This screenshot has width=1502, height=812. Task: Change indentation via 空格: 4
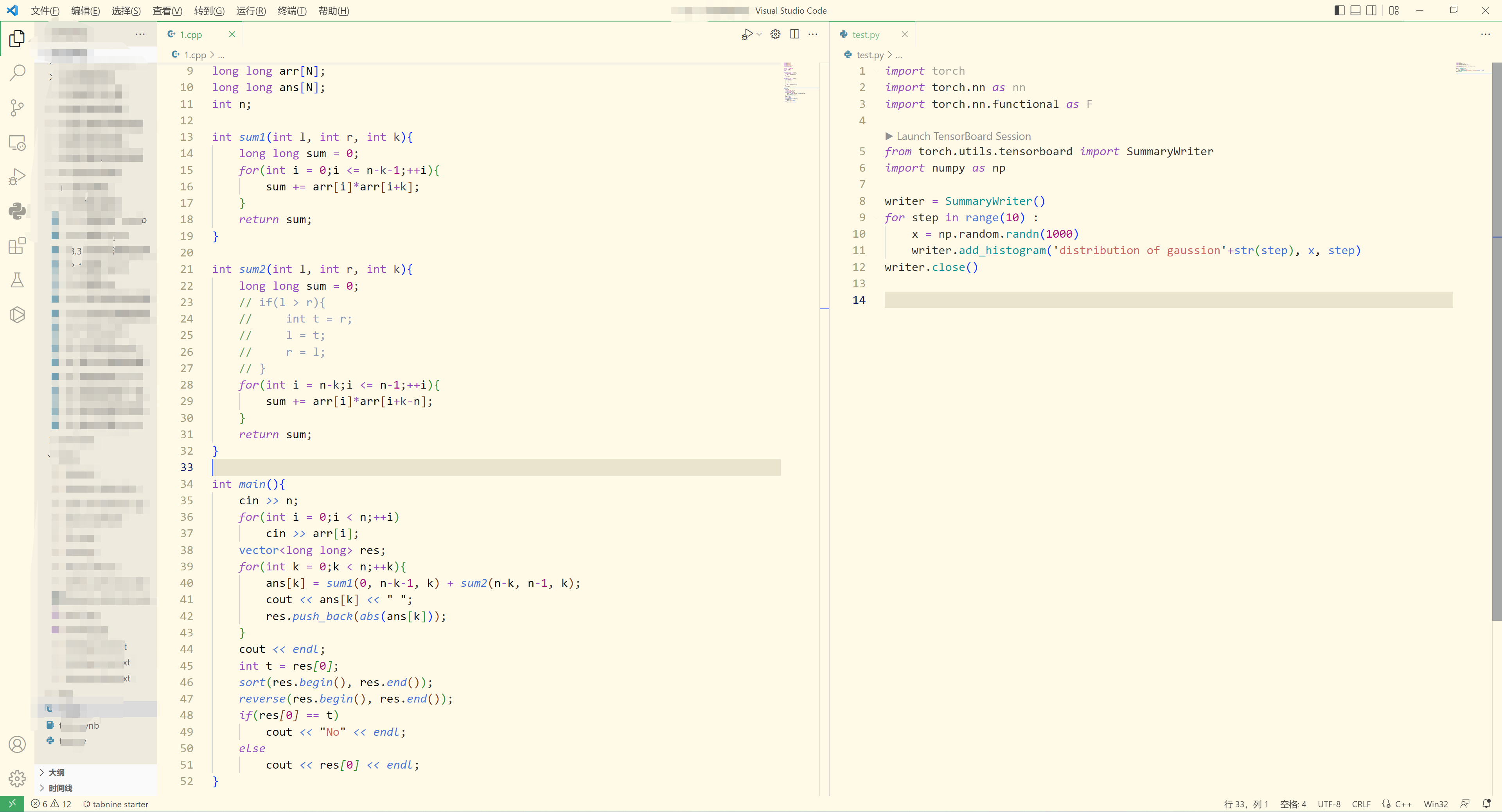click(x=1293, y=804)
